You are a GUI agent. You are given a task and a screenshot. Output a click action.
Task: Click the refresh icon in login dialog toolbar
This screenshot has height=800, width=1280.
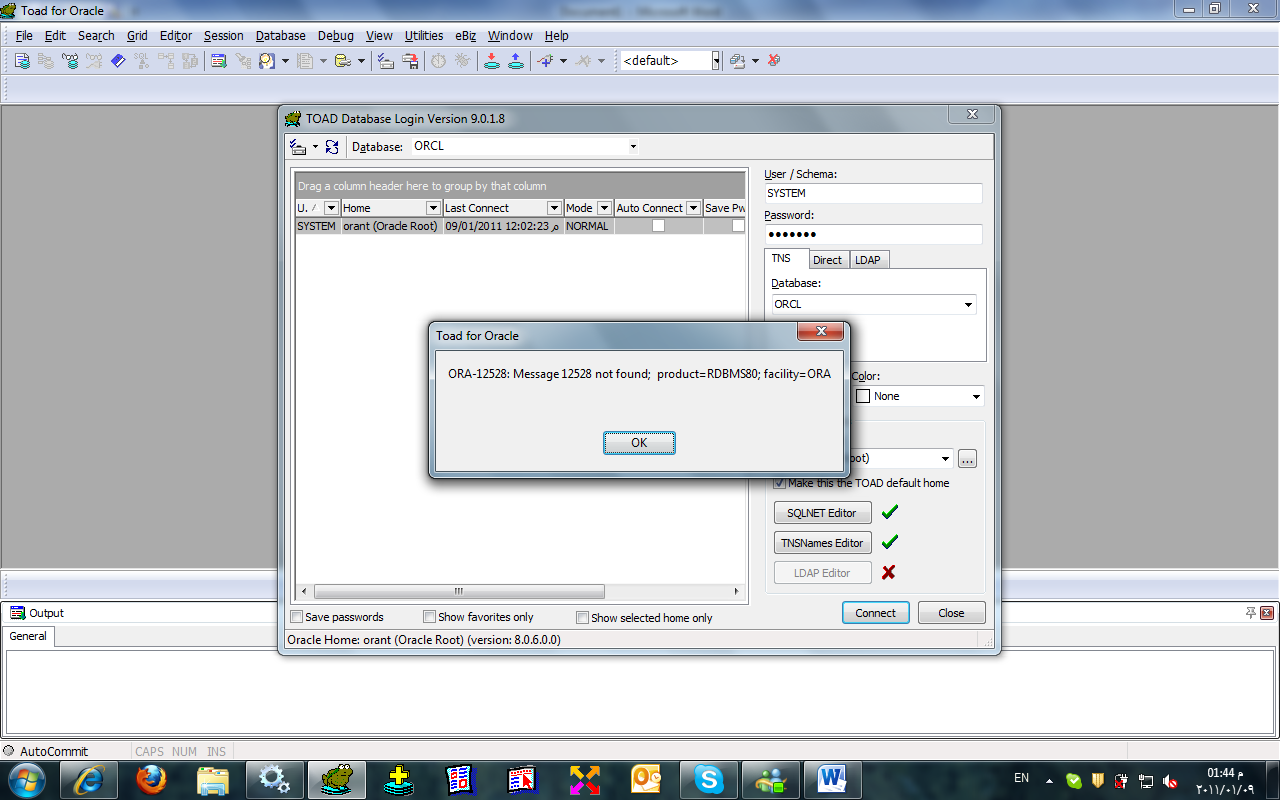(x=332, y=147)
